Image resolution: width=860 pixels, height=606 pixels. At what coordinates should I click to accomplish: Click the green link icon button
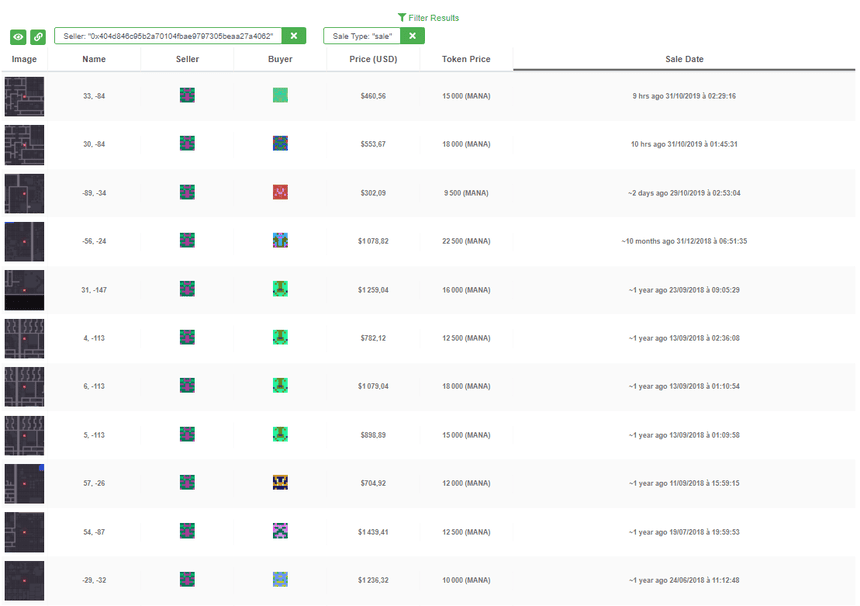(x=38, y=37)
